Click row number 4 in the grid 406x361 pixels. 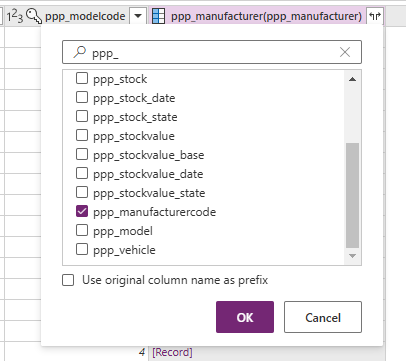[x=142, y=352]
